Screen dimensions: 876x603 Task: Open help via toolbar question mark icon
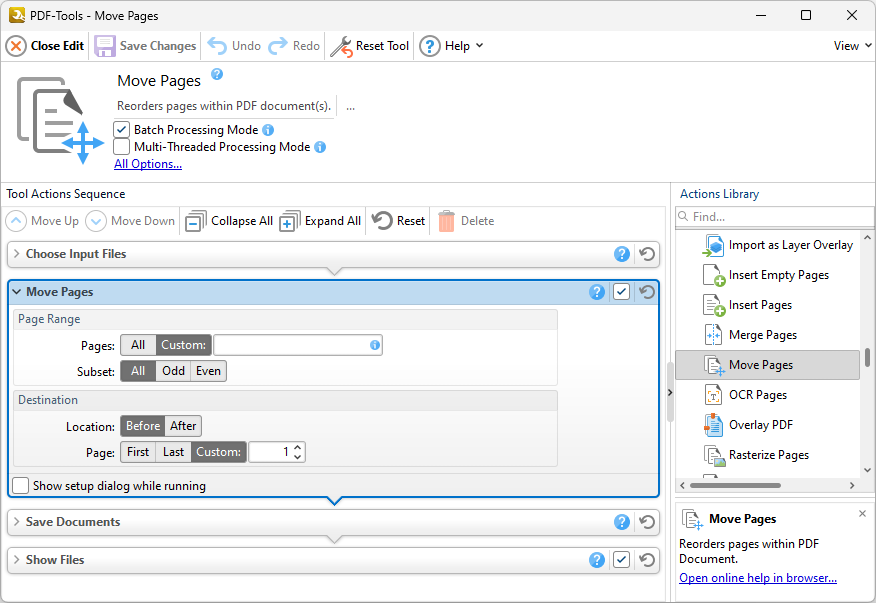430,46
